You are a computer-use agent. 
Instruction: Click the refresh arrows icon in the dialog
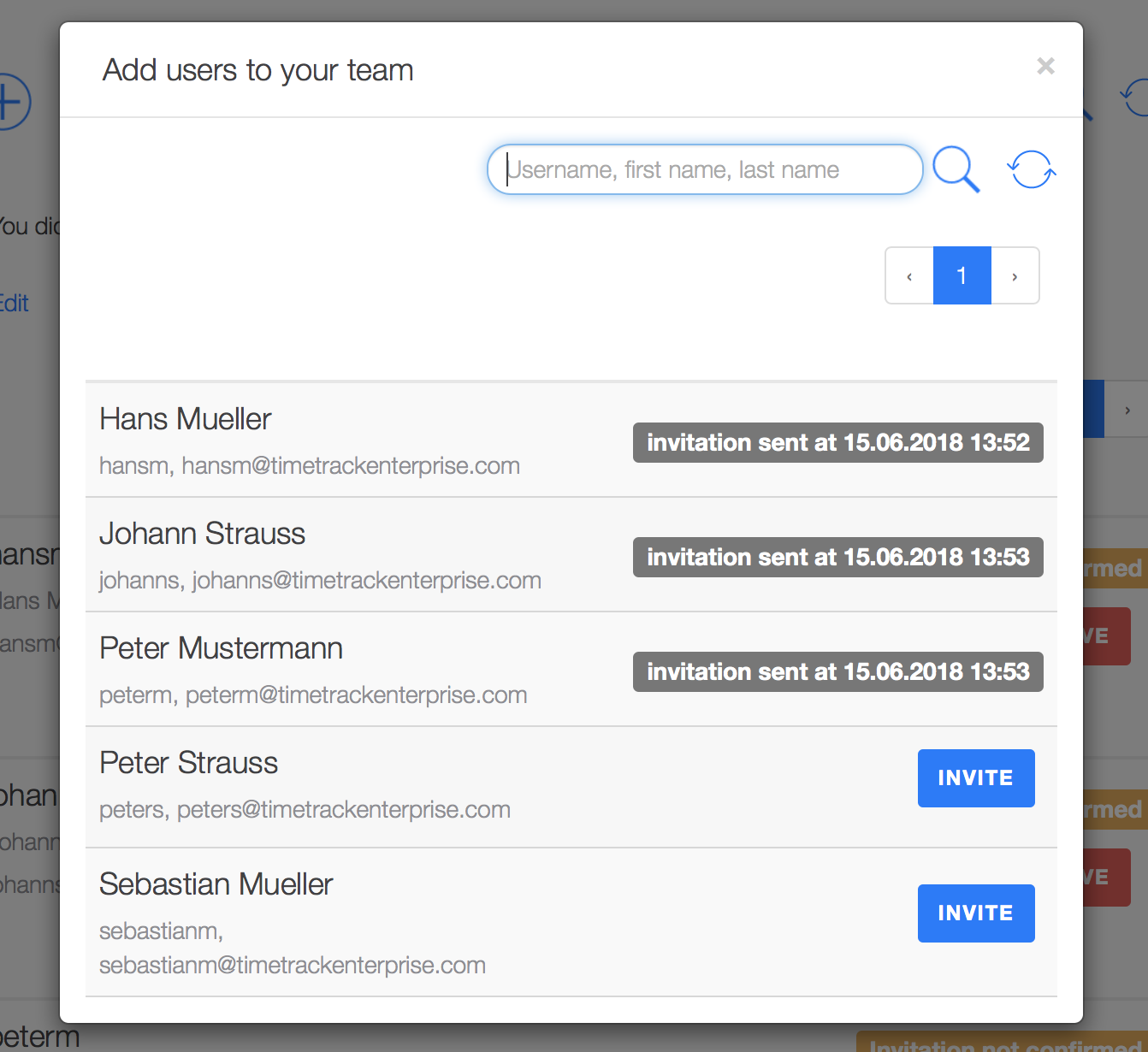1031,169
